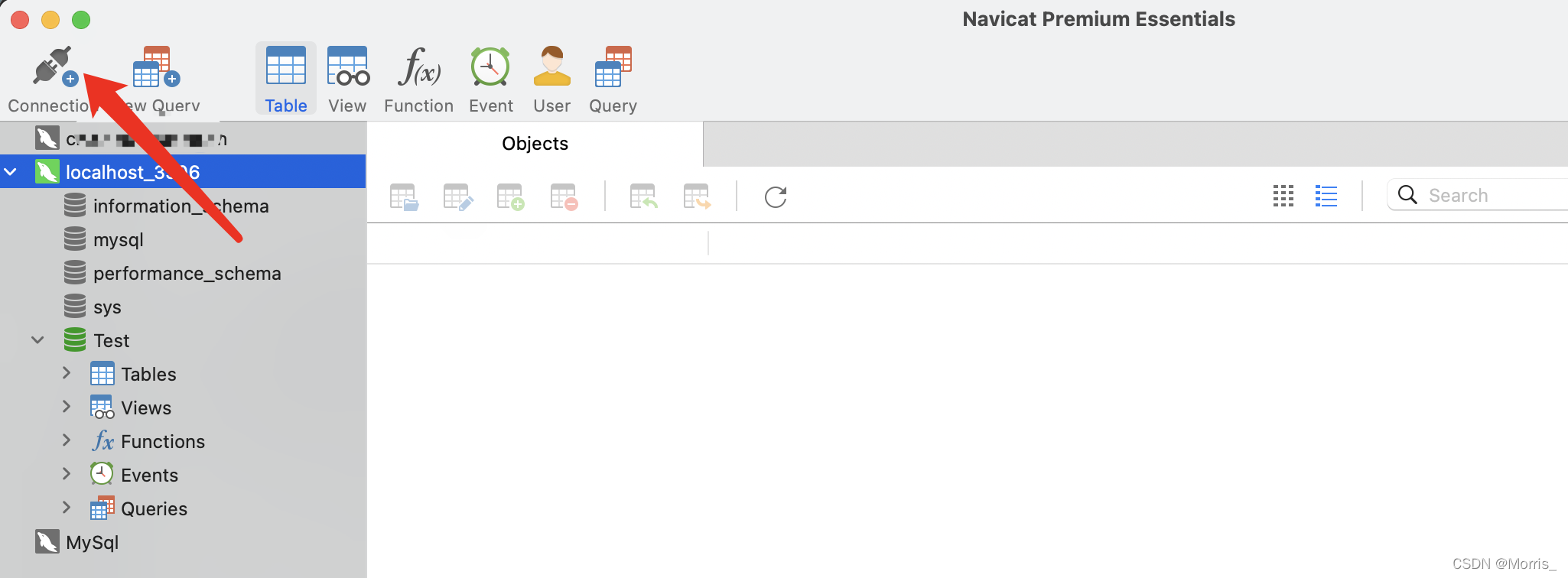Expand the Events node

click(67, 474)
